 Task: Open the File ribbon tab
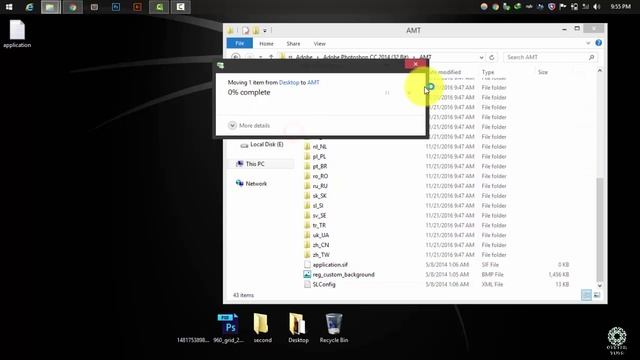pyautogui.click(x=240, y=43)
